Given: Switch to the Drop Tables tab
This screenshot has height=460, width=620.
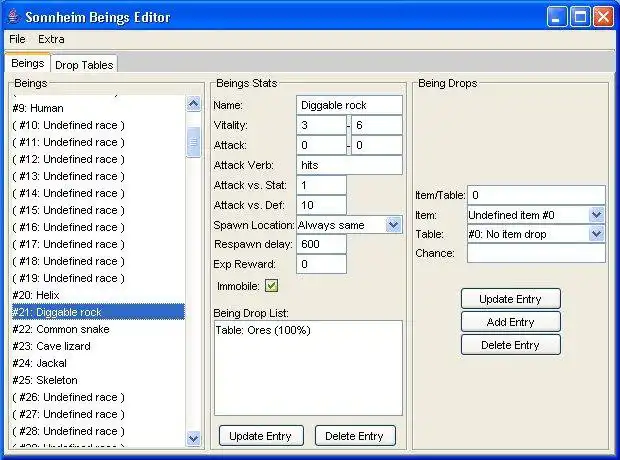Looking at the screenshot, I should point(84,65).
